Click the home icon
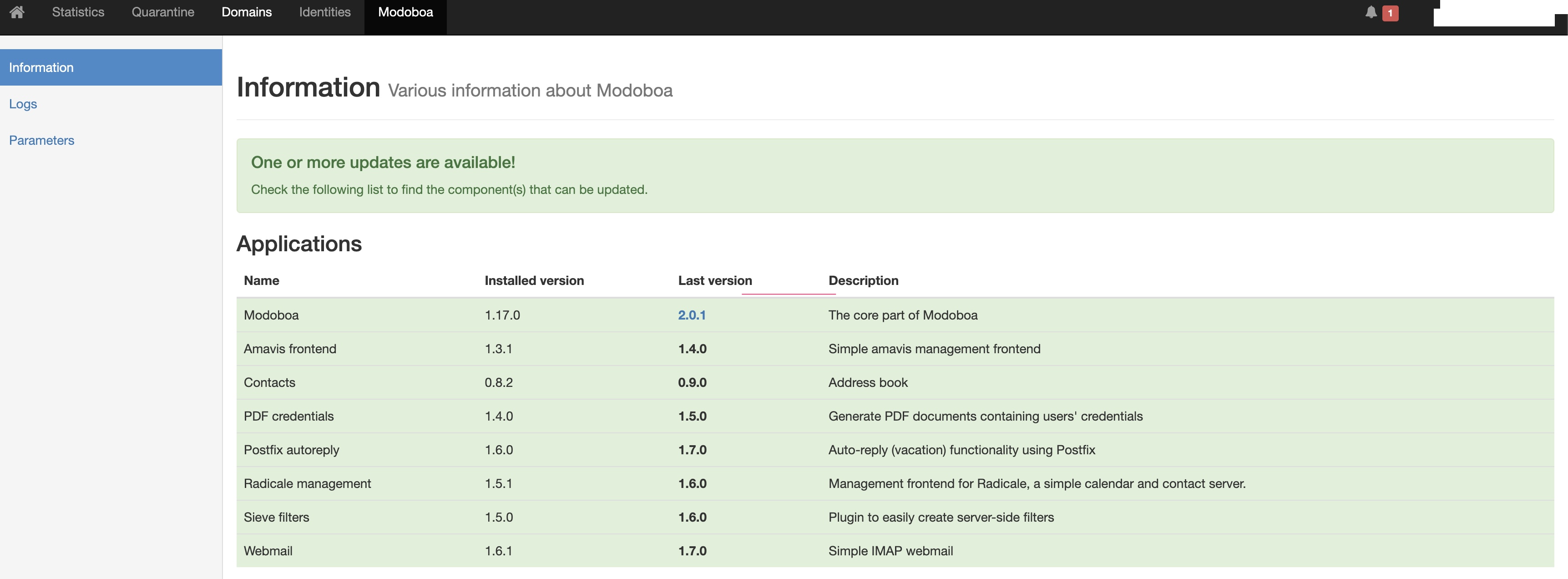Screen dimensions: 1568x579 tap(17, 11)
